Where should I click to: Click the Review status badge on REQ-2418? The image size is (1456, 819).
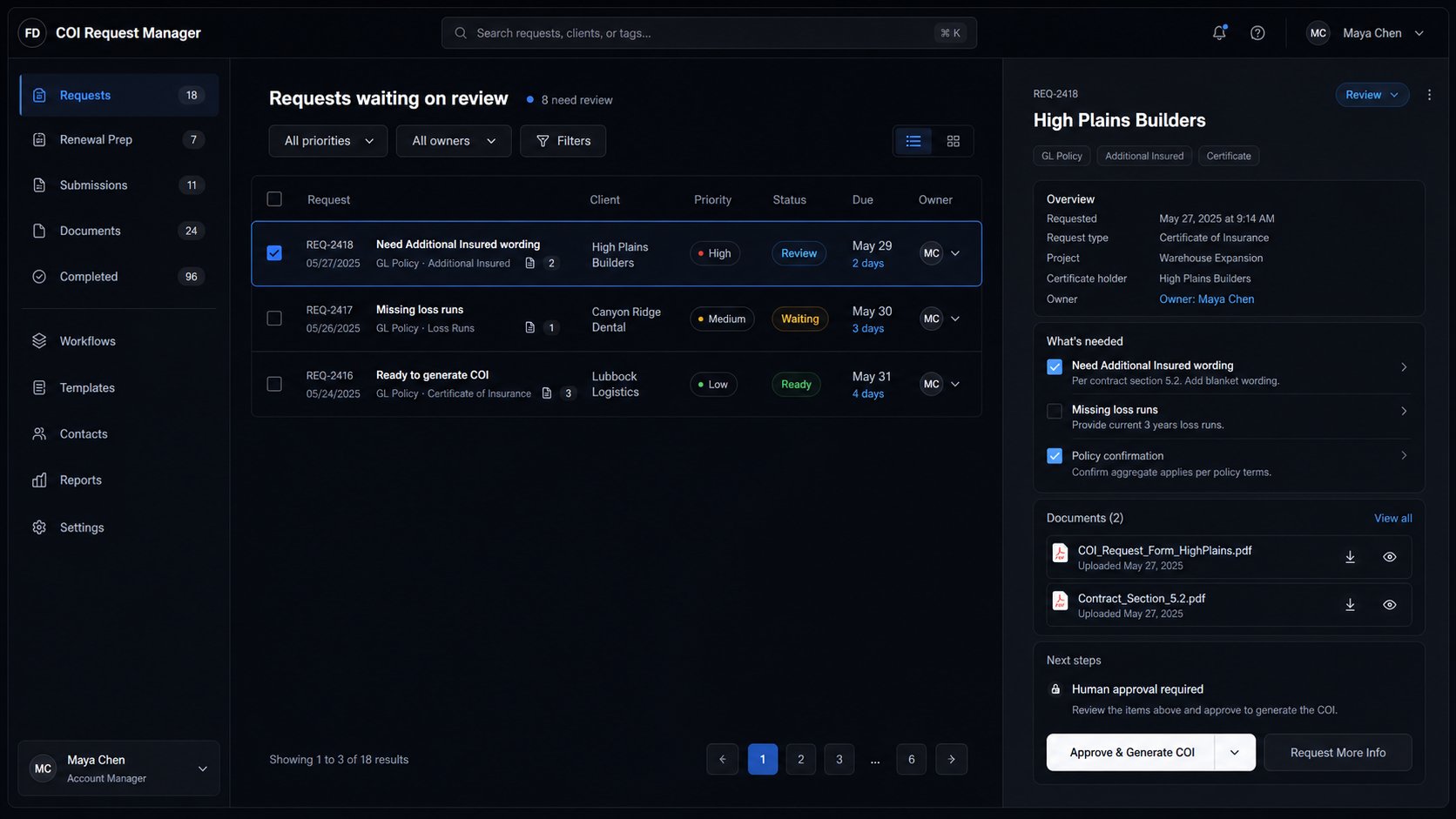[x=799, y=253]
